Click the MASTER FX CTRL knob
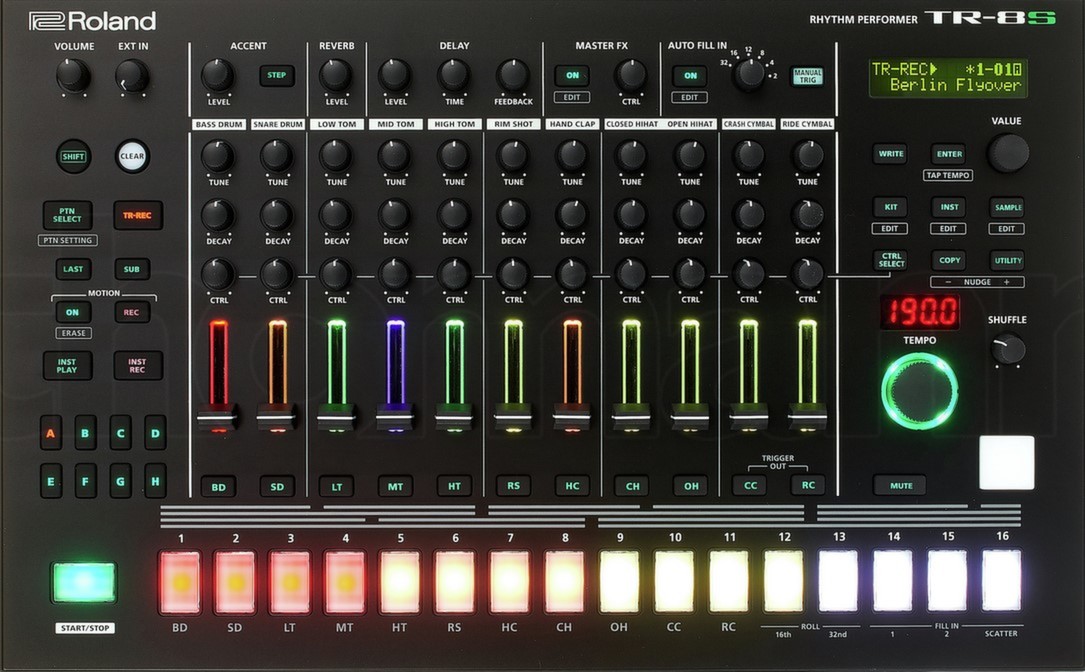 tap(630, 75)
